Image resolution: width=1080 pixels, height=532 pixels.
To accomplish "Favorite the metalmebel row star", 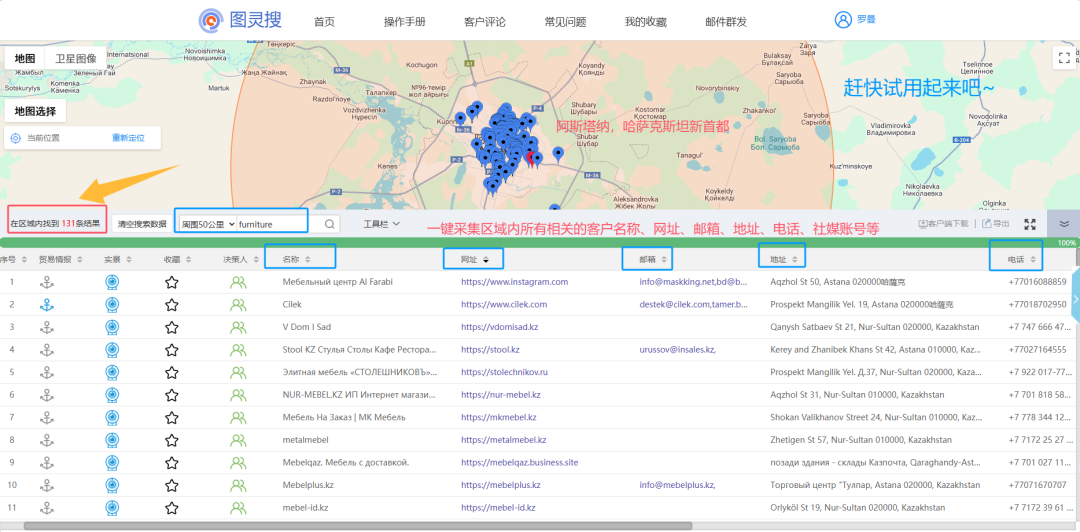I will coord(172,440).
